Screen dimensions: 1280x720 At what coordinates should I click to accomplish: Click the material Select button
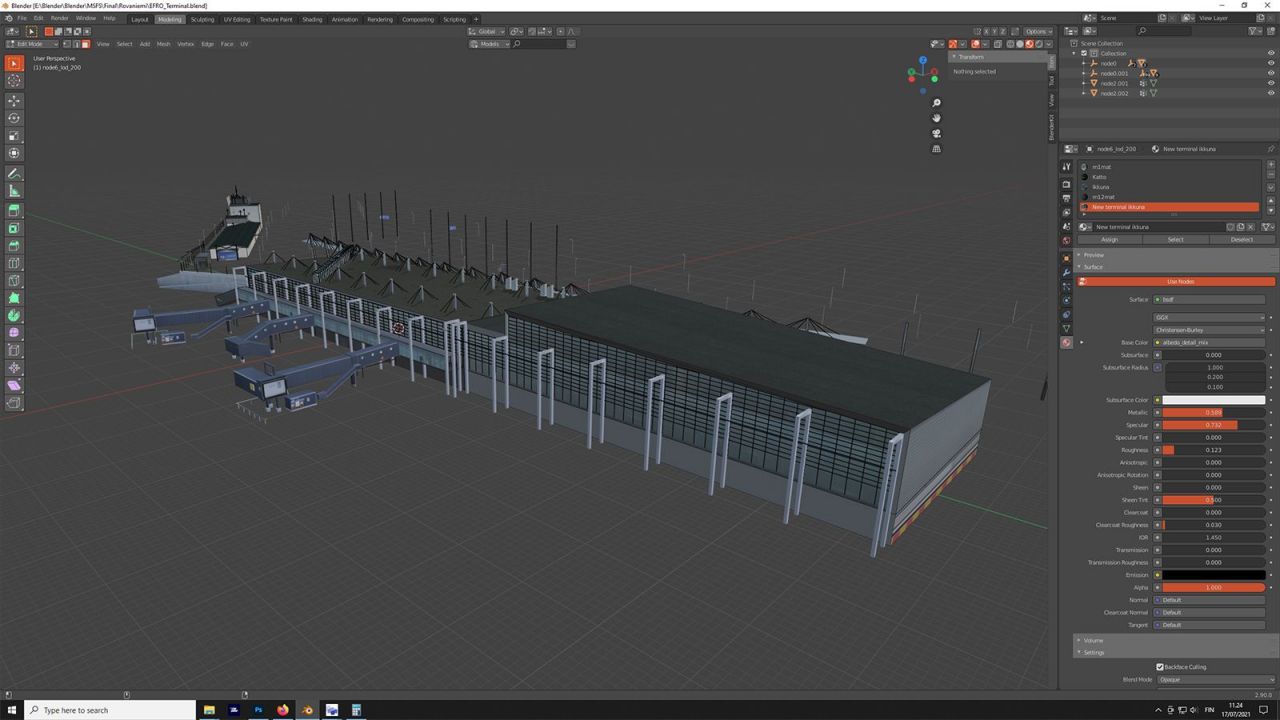(x=1175, y=239)
